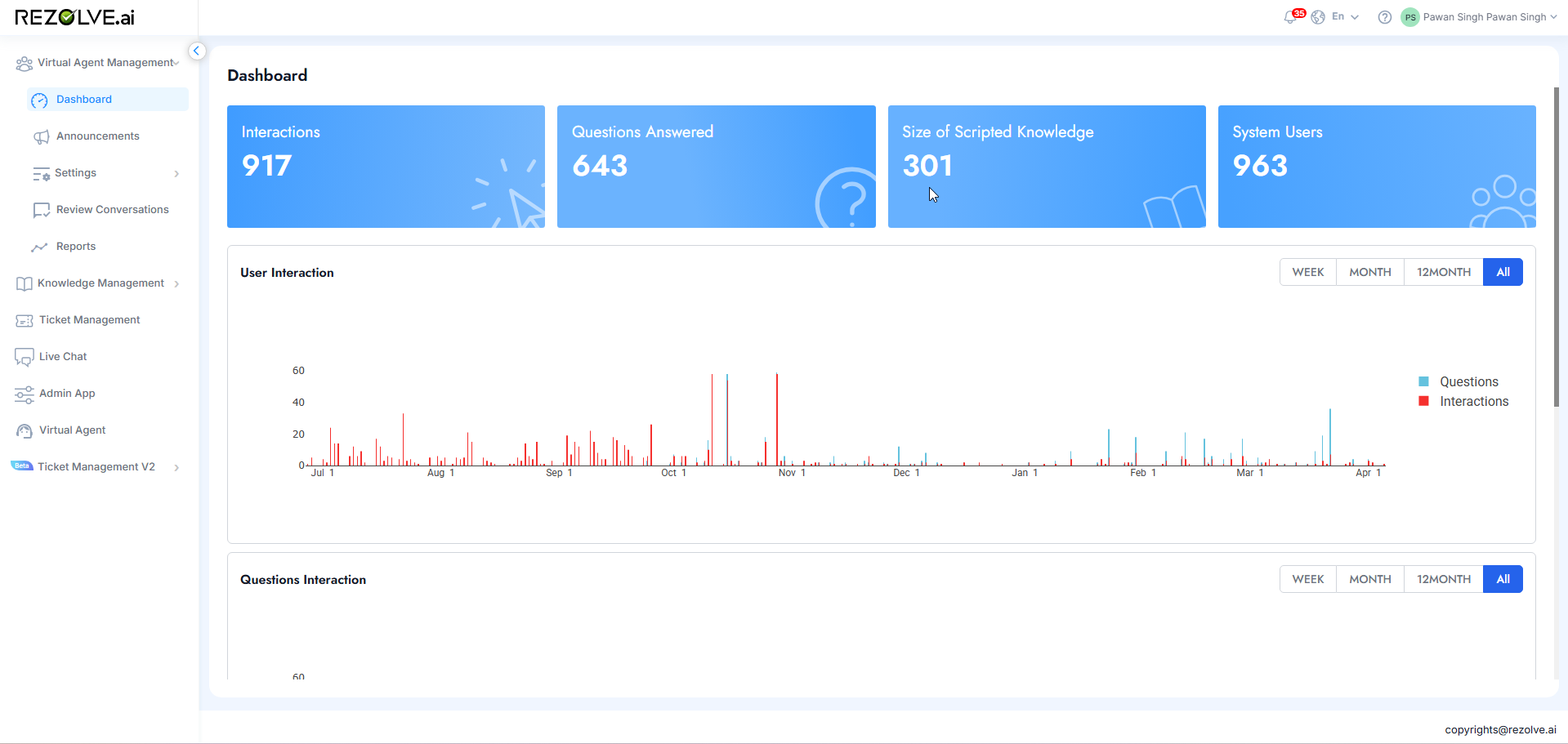The image size is (1568, 744).
Task: Click the Beta badge icon
Action: pyautogui.click(x=22, y=466)
